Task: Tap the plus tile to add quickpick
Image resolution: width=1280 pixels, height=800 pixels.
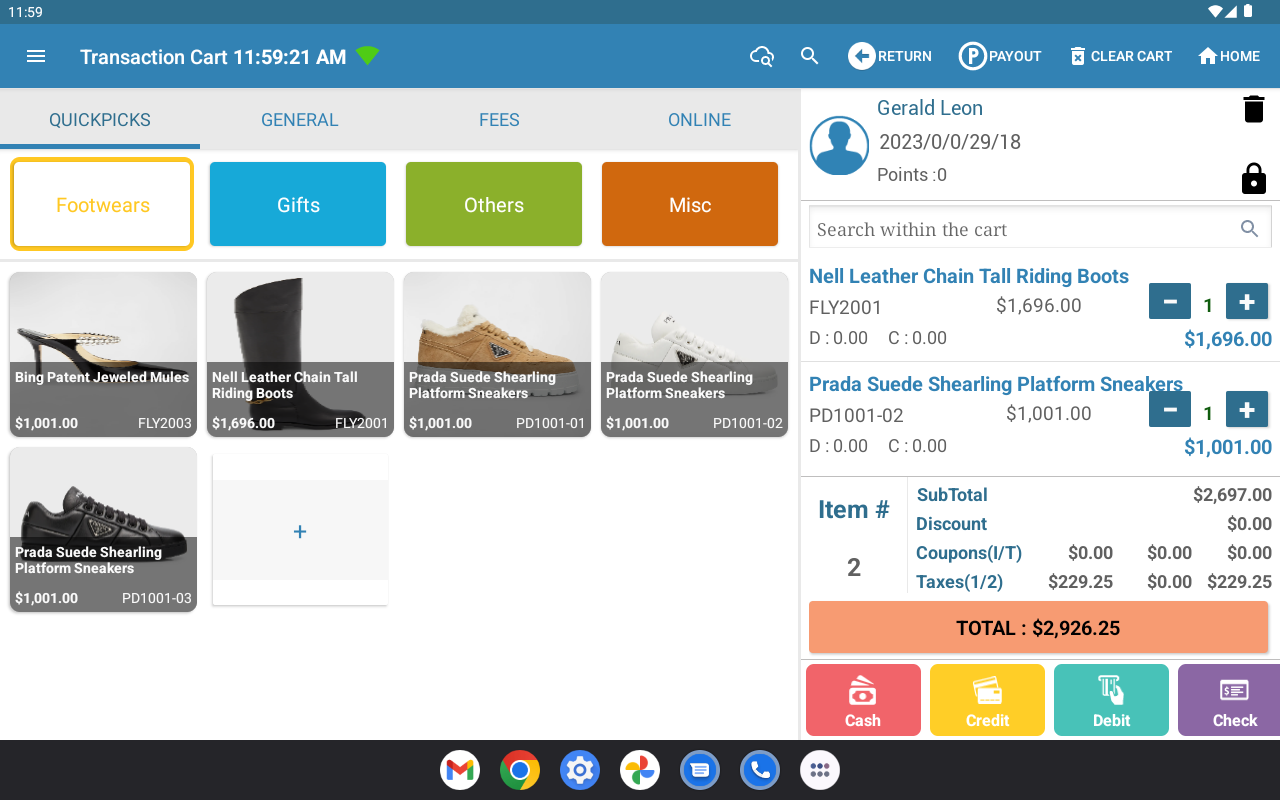Action: coord(300,531)
